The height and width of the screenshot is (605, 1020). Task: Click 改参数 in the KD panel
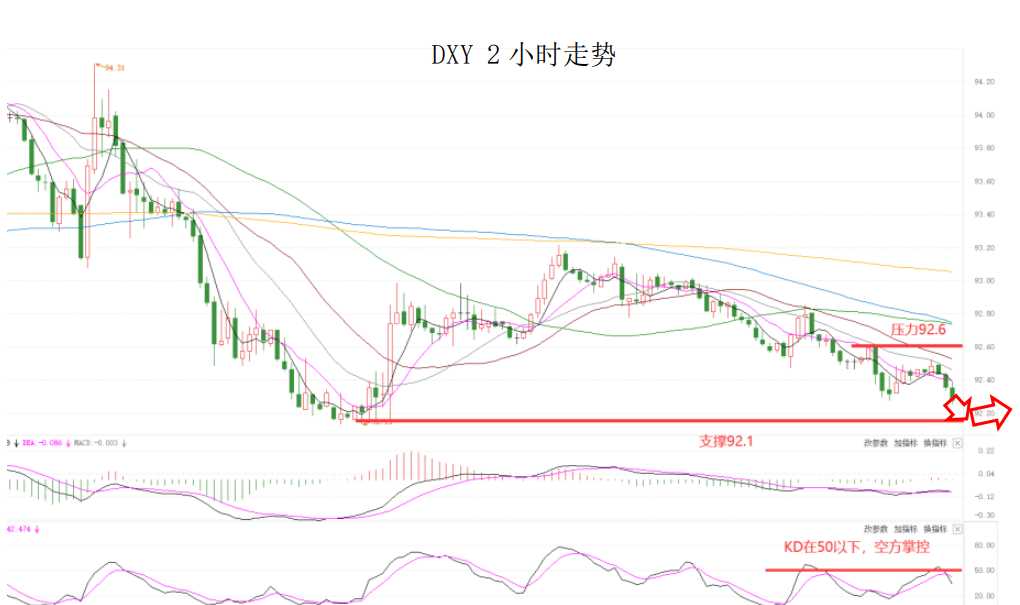coord(876,530)
